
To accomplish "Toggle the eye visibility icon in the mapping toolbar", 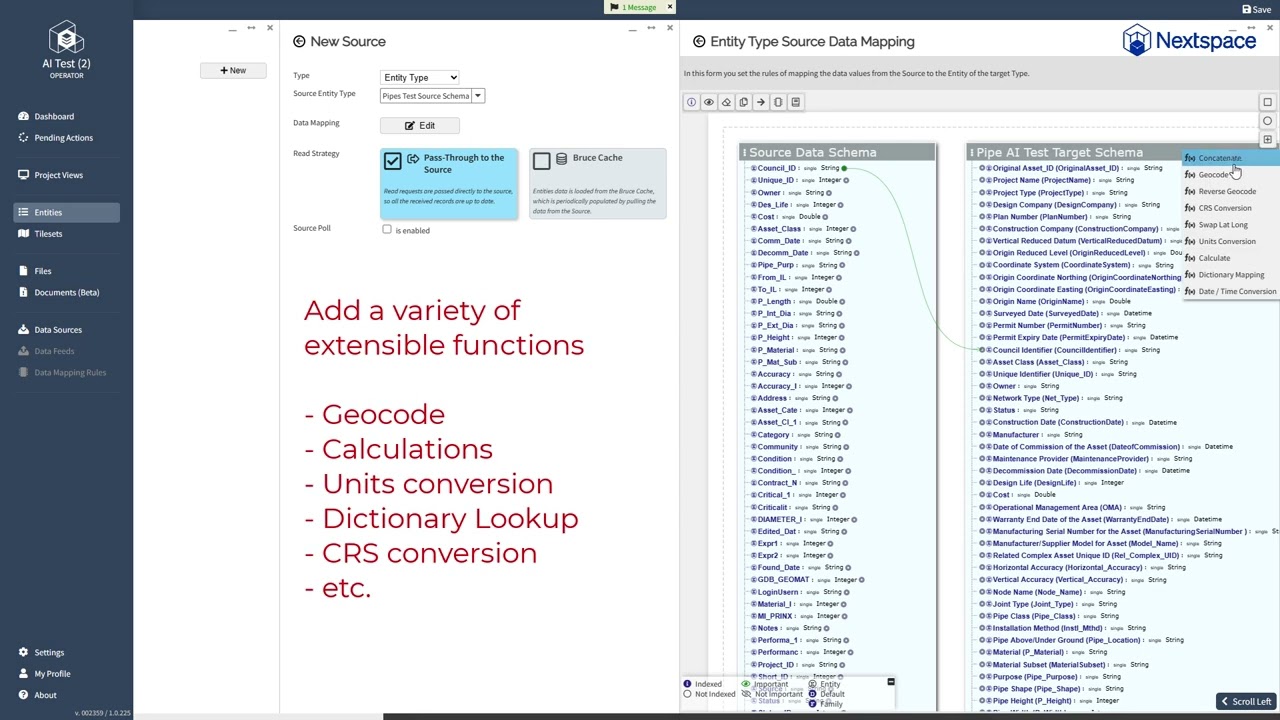I will pos(709,102).
